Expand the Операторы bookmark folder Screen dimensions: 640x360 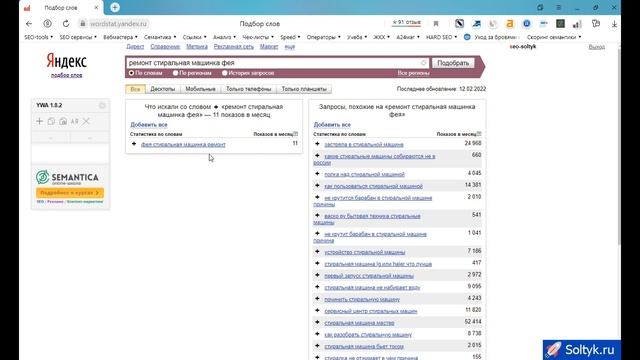click(x=323, y=37)
